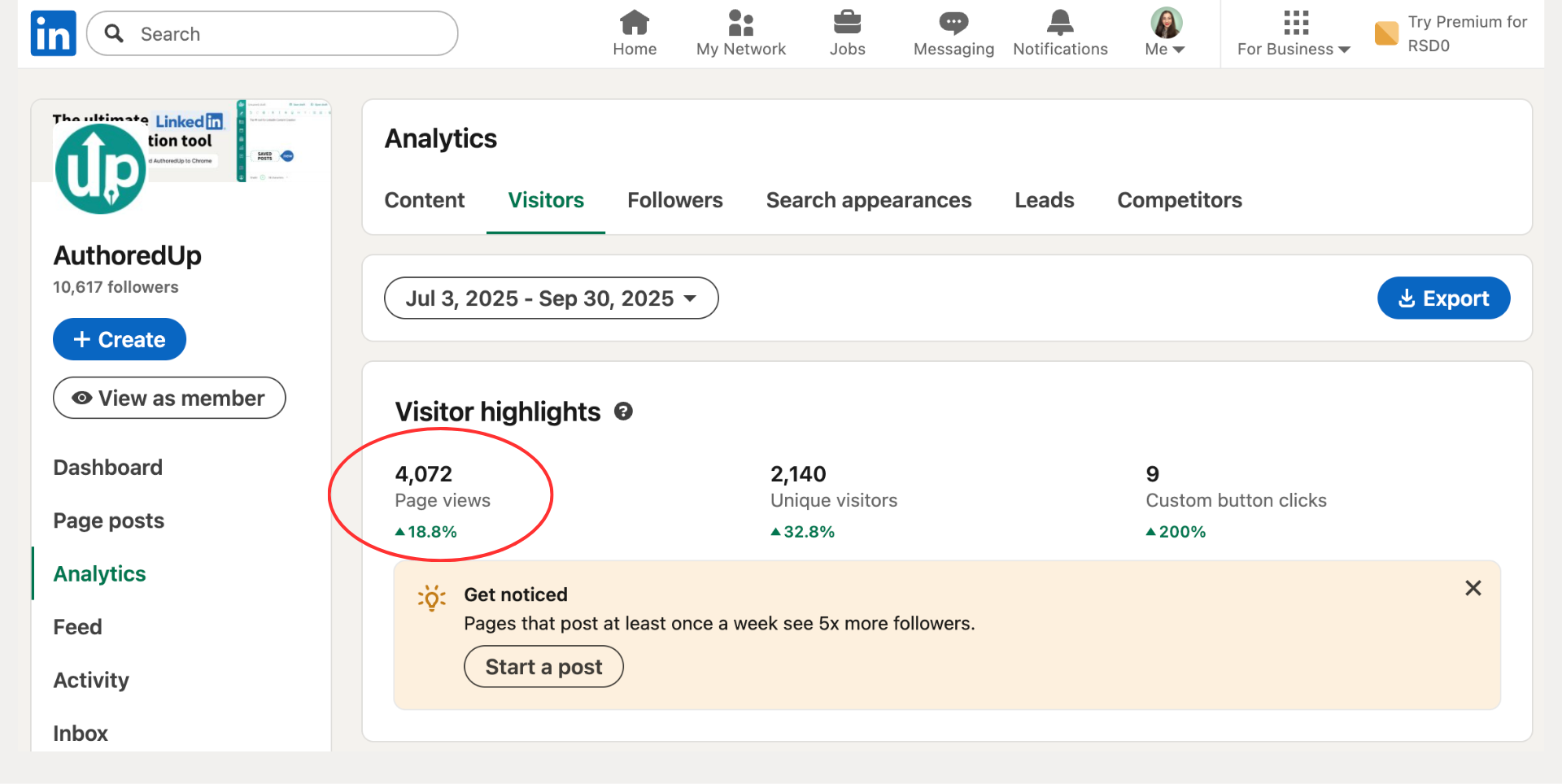Click the Visitor highlights help icon
The image size is (1562, 784).
click(623, 412)
